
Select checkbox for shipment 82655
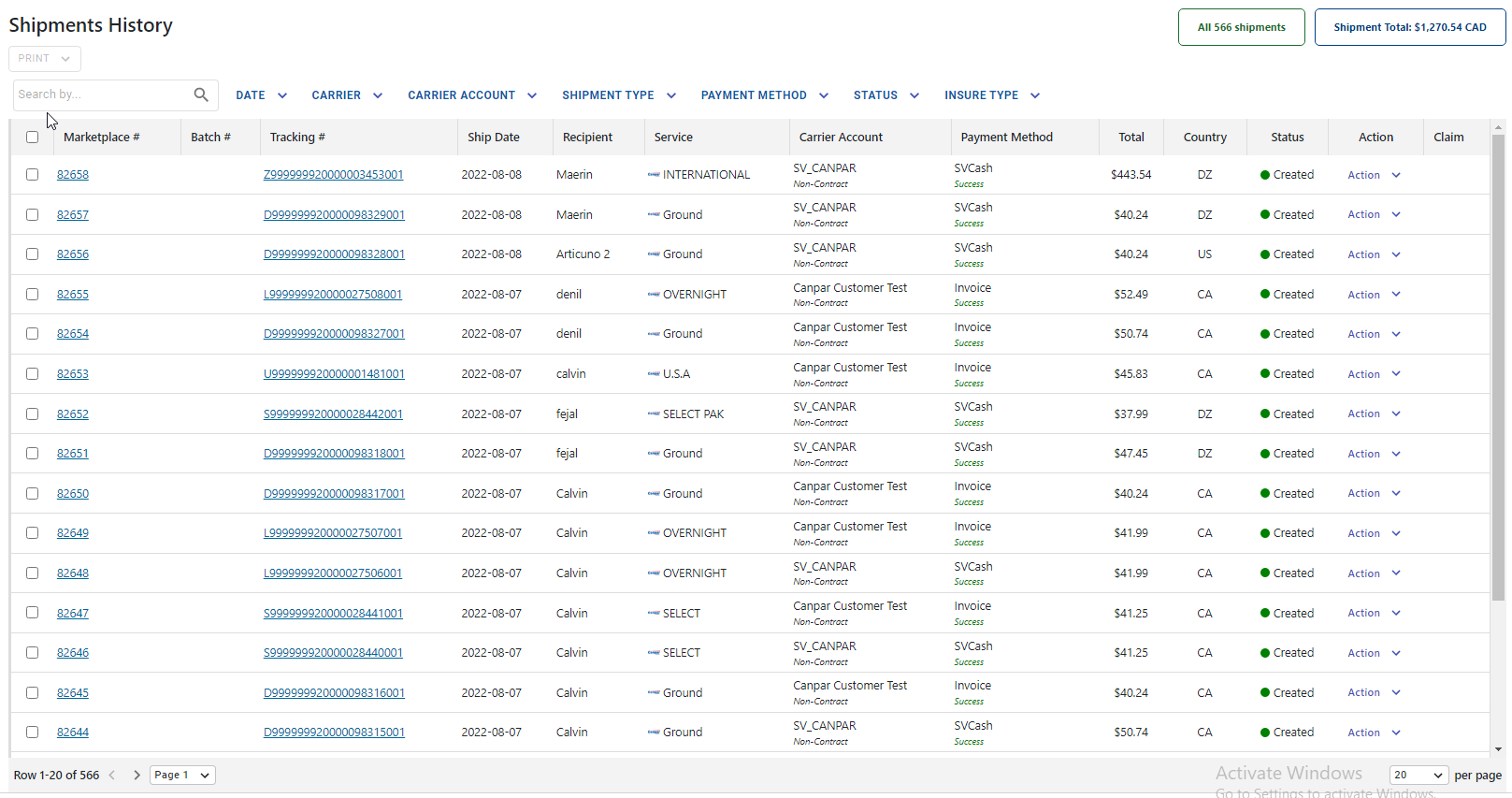tap(33, 294)
